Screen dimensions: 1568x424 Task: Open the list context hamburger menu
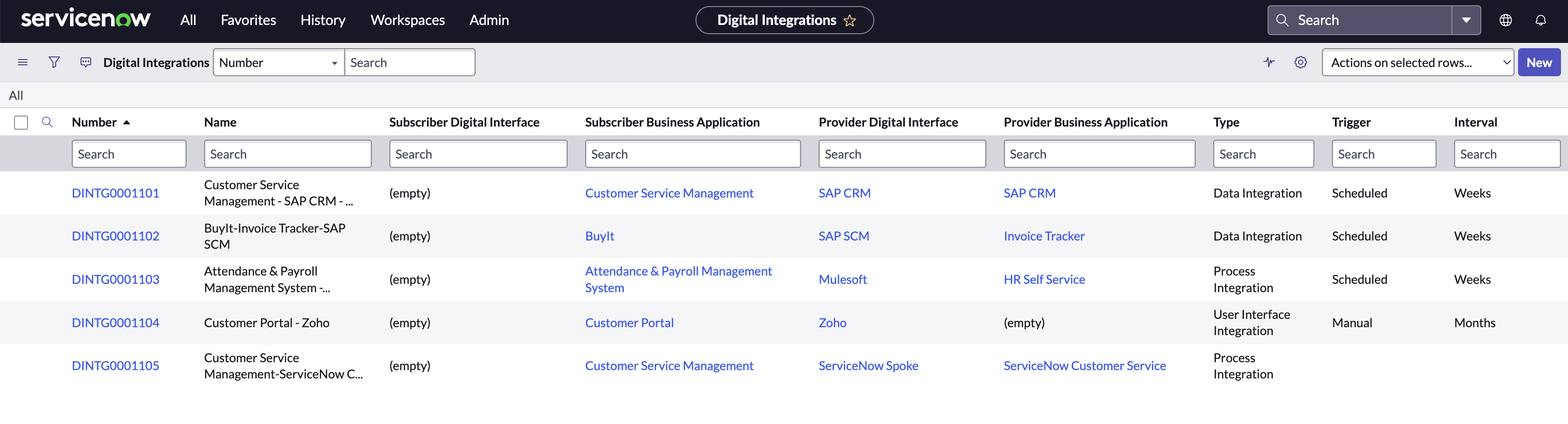tap(22, 62)
